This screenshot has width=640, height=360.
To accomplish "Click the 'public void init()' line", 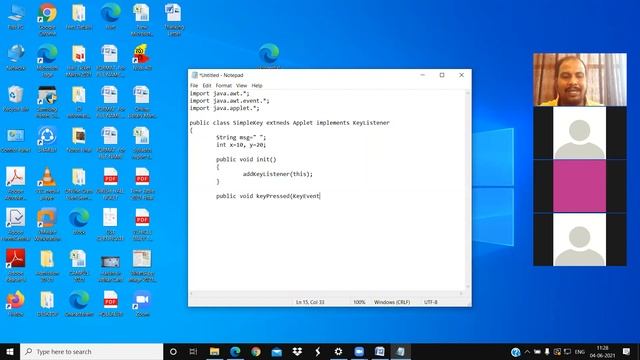I will click(246, 160).
